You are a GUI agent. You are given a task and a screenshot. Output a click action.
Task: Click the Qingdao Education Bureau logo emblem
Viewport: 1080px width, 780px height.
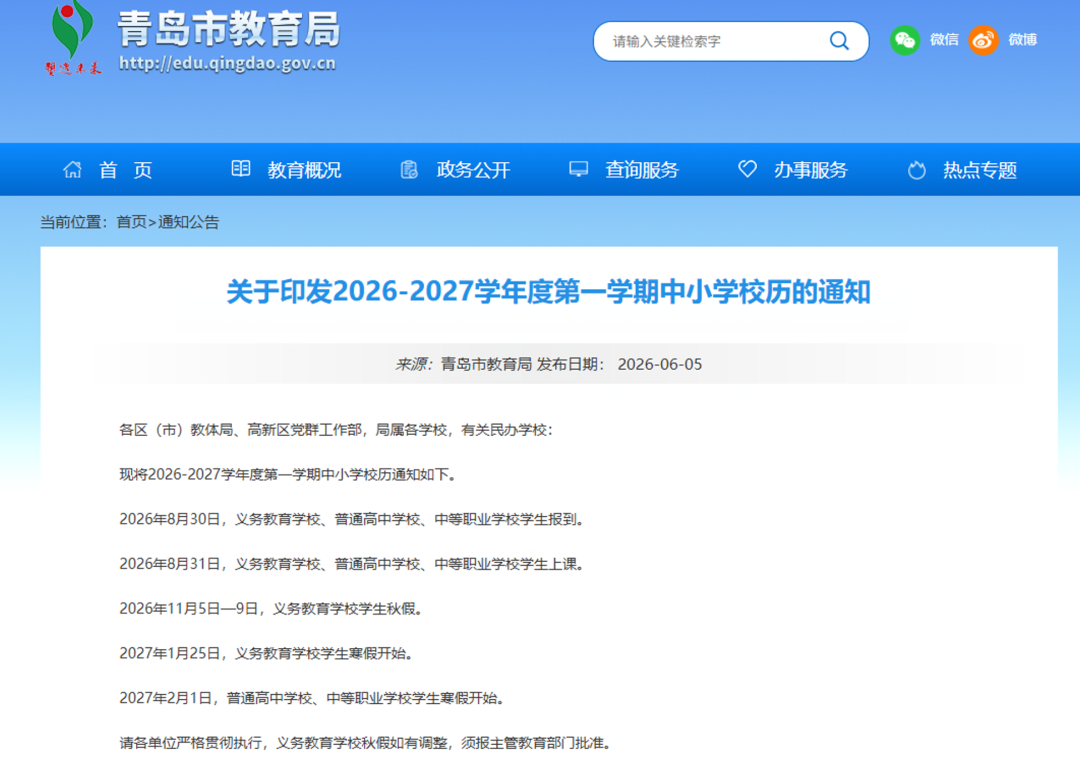73,38
